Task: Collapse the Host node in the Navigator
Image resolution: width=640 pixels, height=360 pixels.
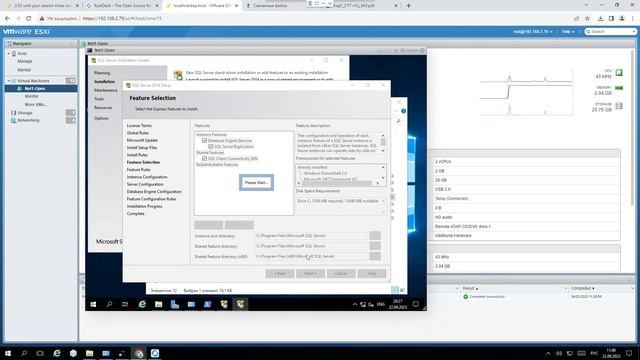Action: tap(9, 53)
